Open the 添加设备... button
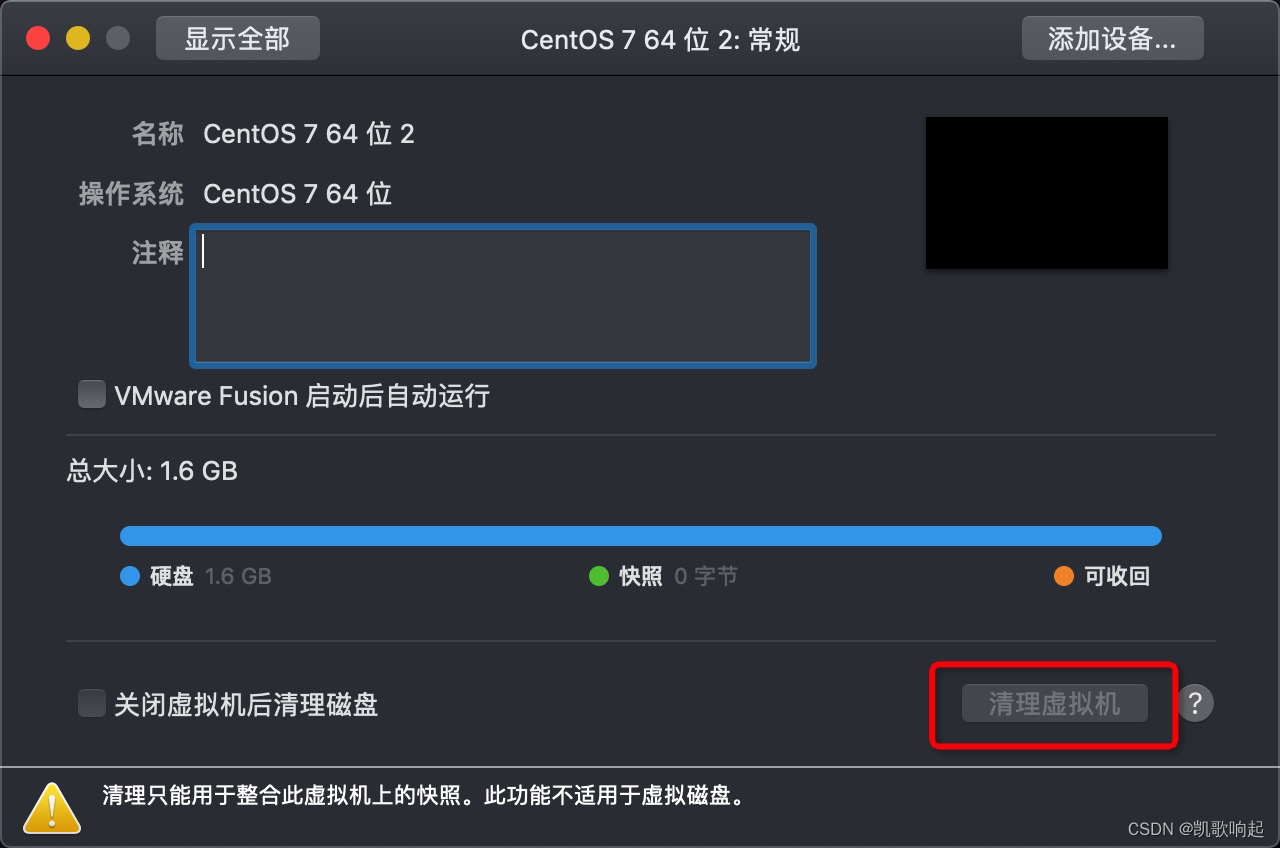This screenshot has height=848, width=1280. pyautogui.click(x=1112, y=39)
